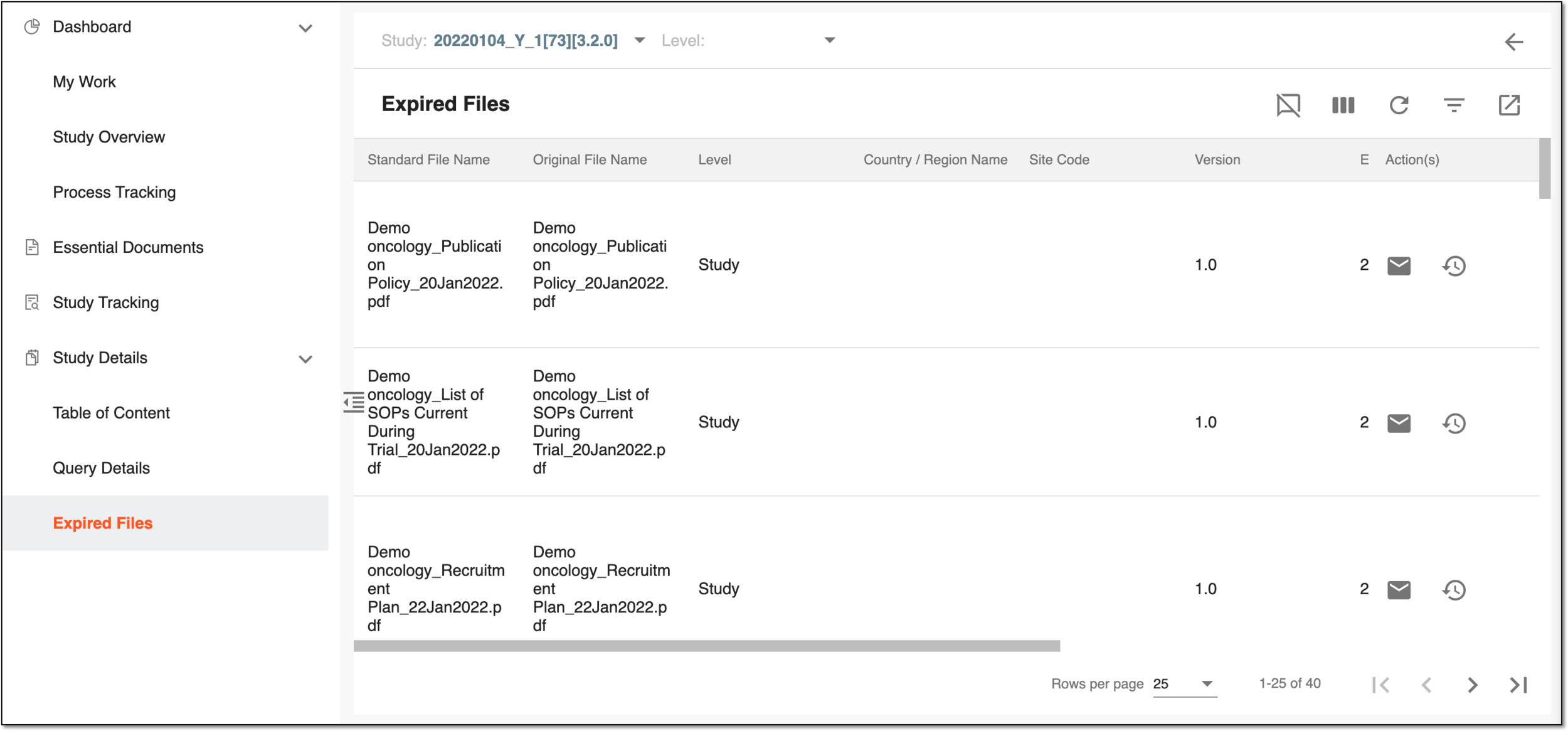
Task: Click the Study Details clipboard icon
Action: [32, 358]
